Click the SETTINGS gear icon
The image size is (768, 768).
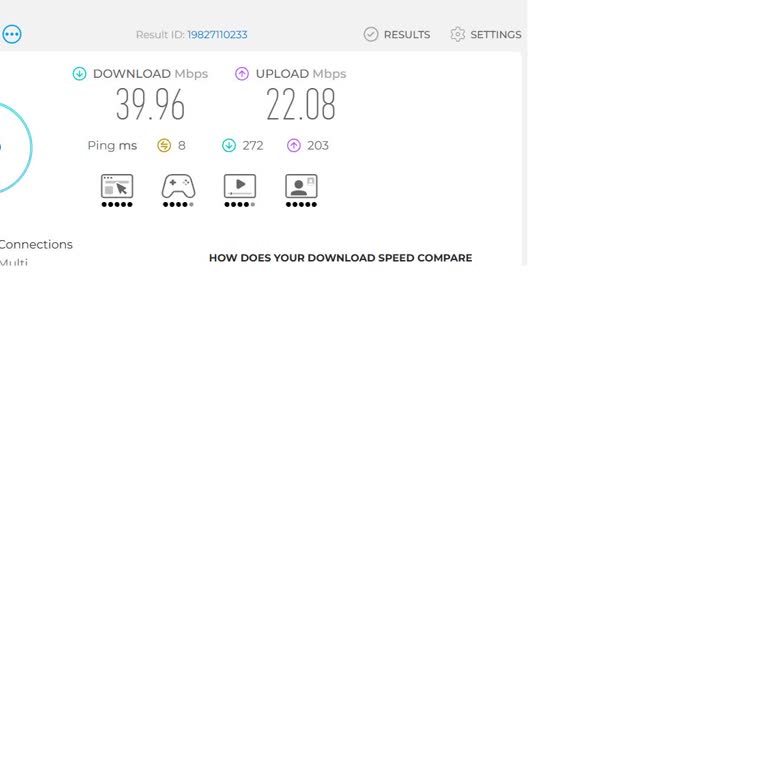coord(457,34)
